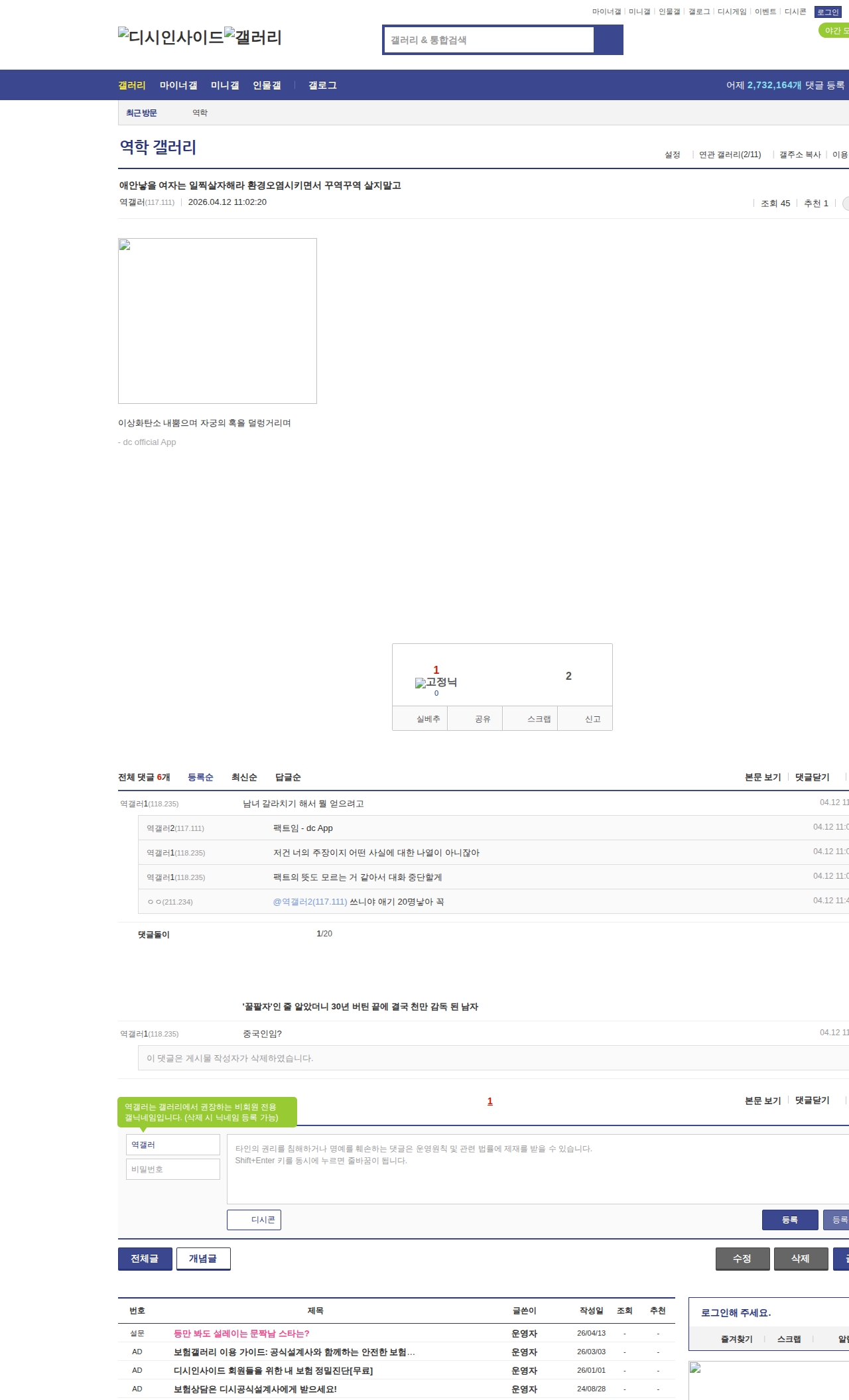
Task: Open 디시콘 picker in comment form
Action: click(x=254, y=1220)
